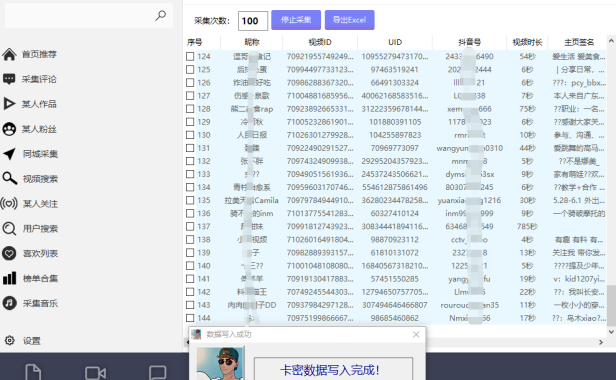Tick the checkbox for row 124

[x=190, y=57]
